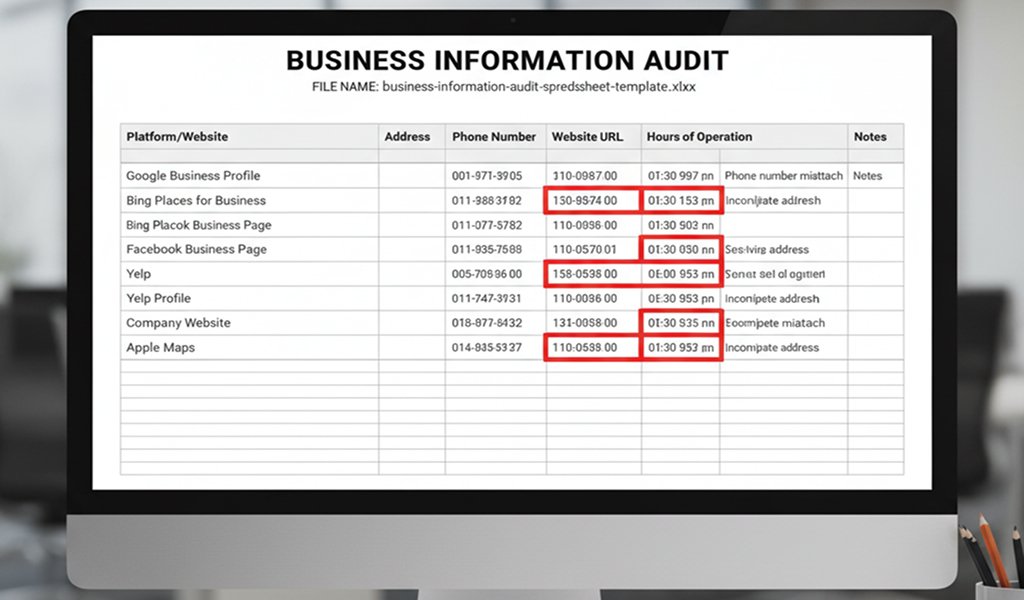Click the Bing Places for Business cell
This screenshot has height=600, width=1024.
[x=249, y=200]
